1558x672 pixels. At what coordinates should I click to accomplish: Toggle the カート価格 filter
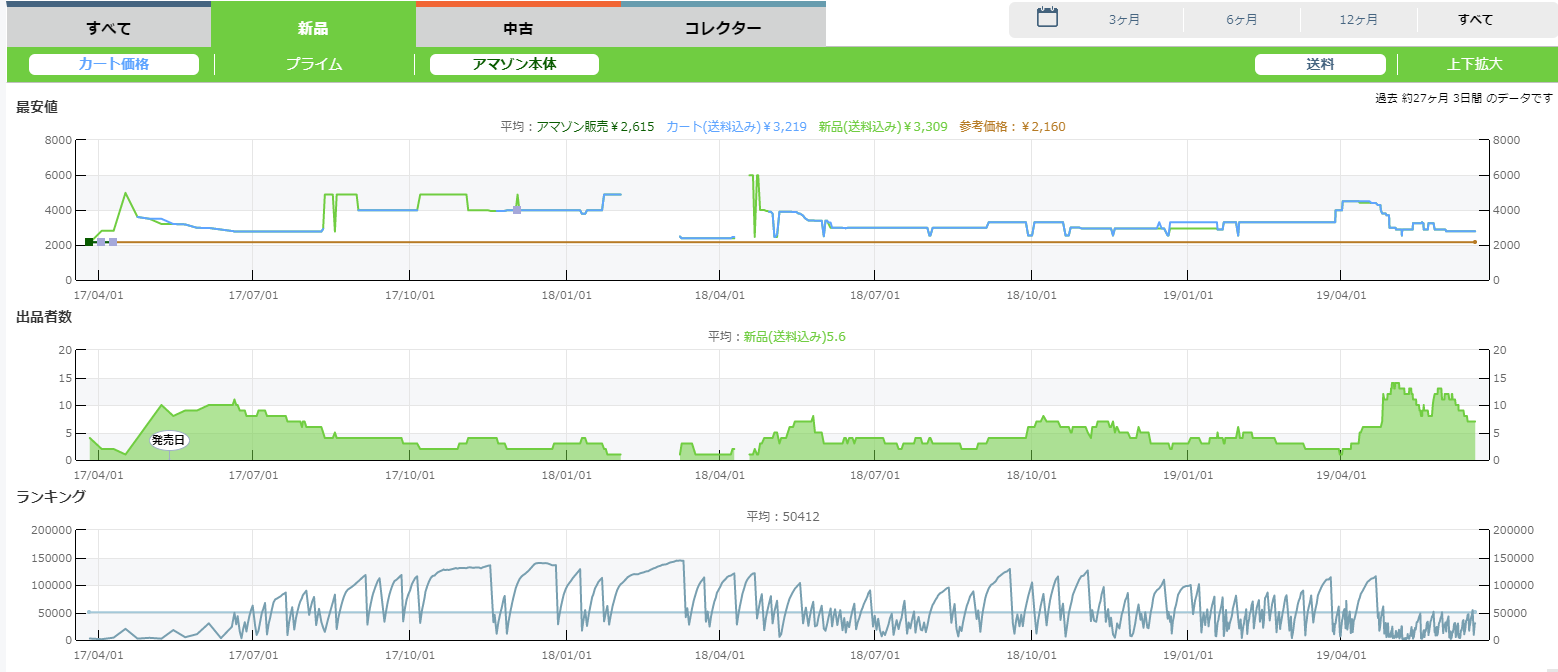[114, 64]
